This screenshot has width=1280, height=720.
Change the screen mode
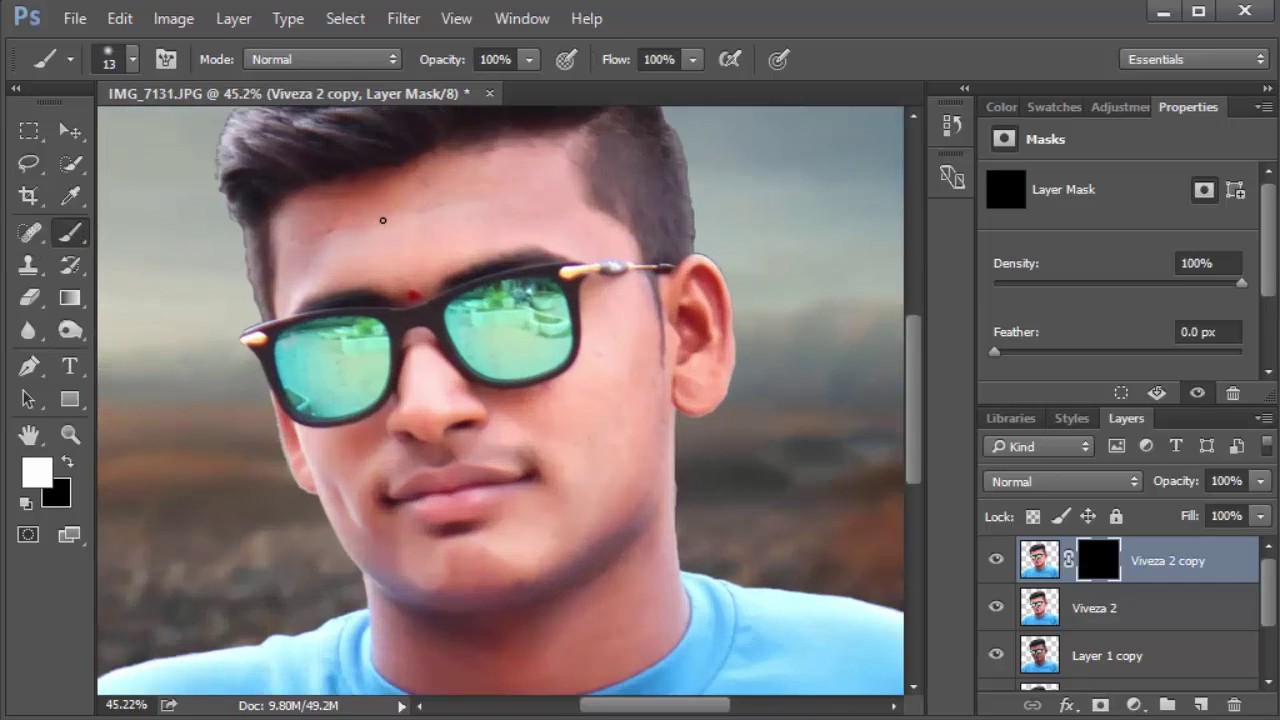tap(69, 535)
